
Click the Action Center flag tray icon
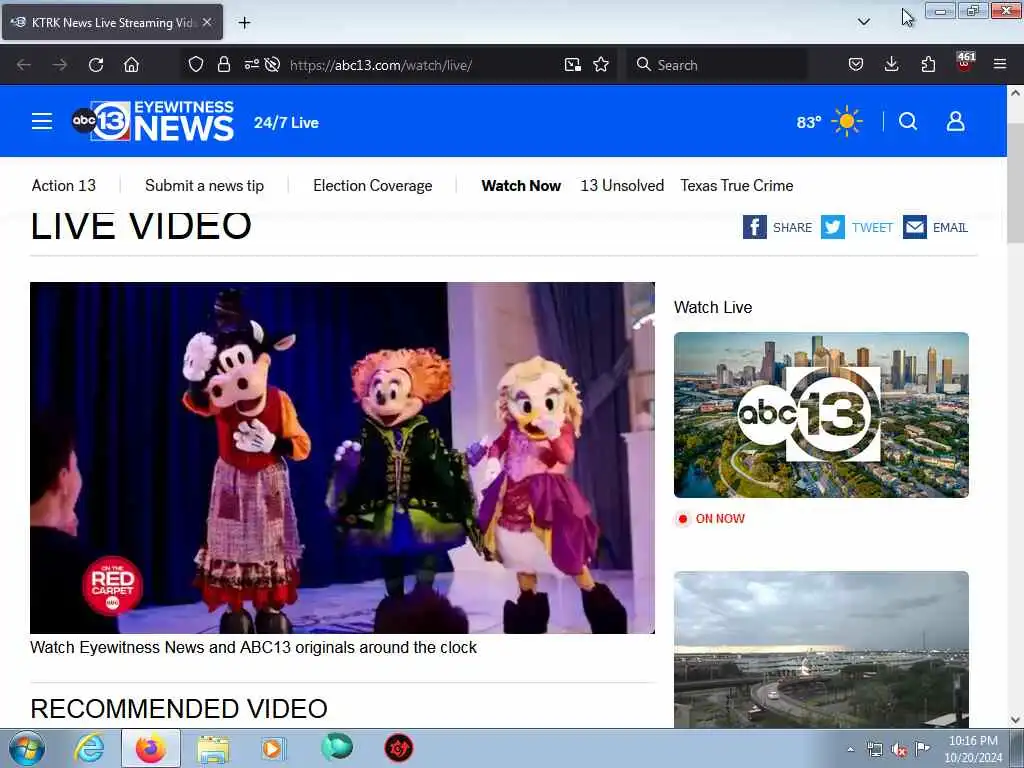(x=922, y=749)
